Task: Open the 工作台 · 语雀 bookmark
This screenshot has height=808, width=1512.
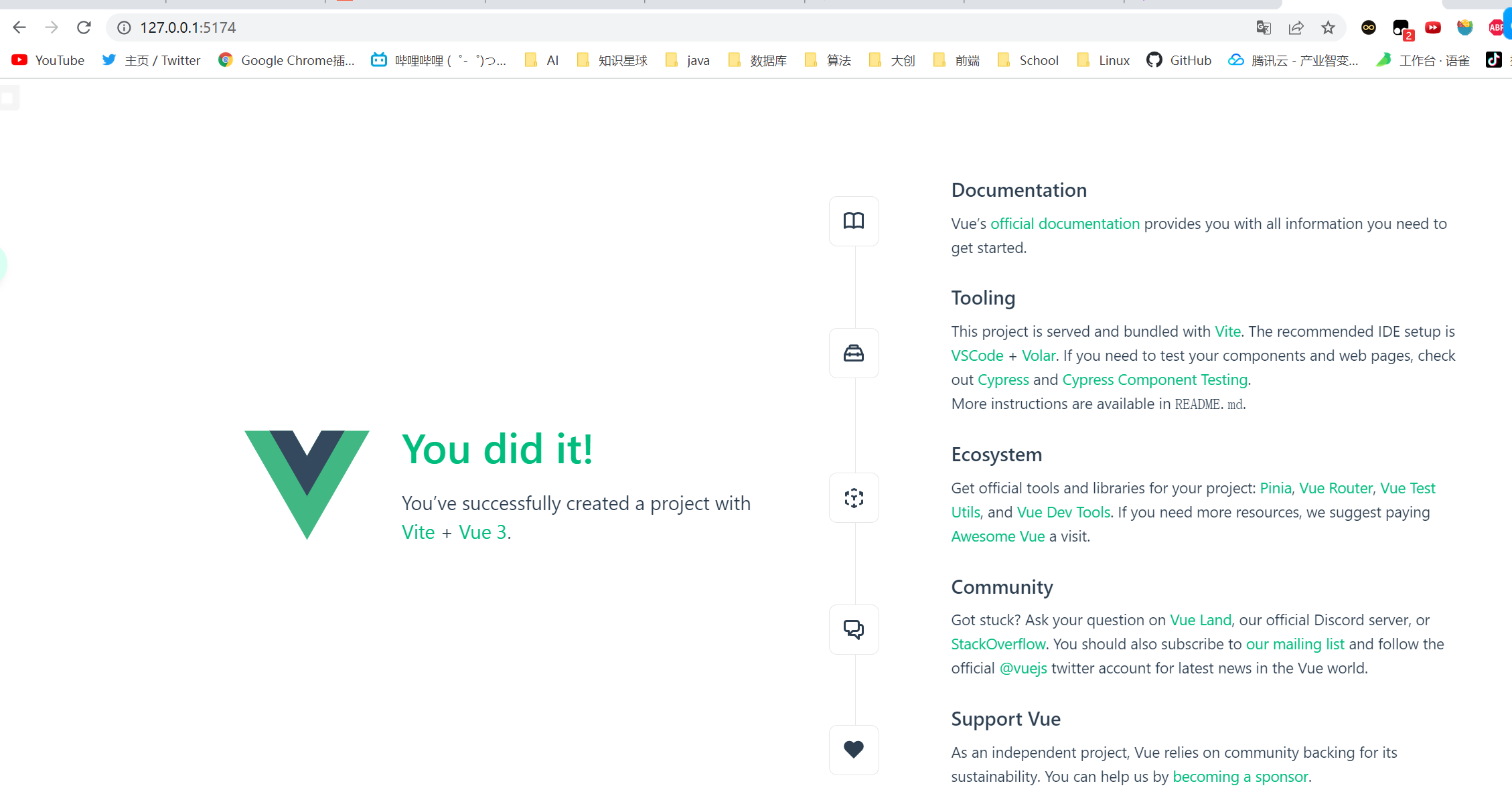Action: click(x=1423, y=60)
